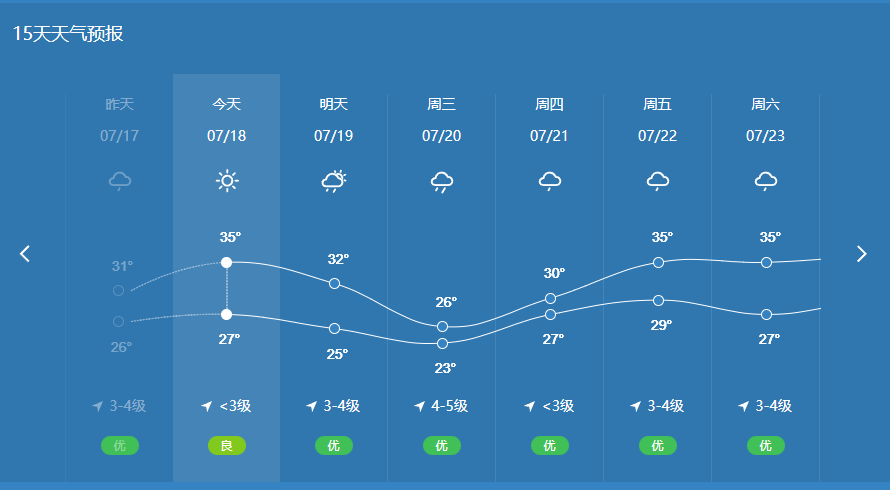This screenshot has width=890, height=490.
Task: Click the 周六 day label
Action: tap(765, 104)
